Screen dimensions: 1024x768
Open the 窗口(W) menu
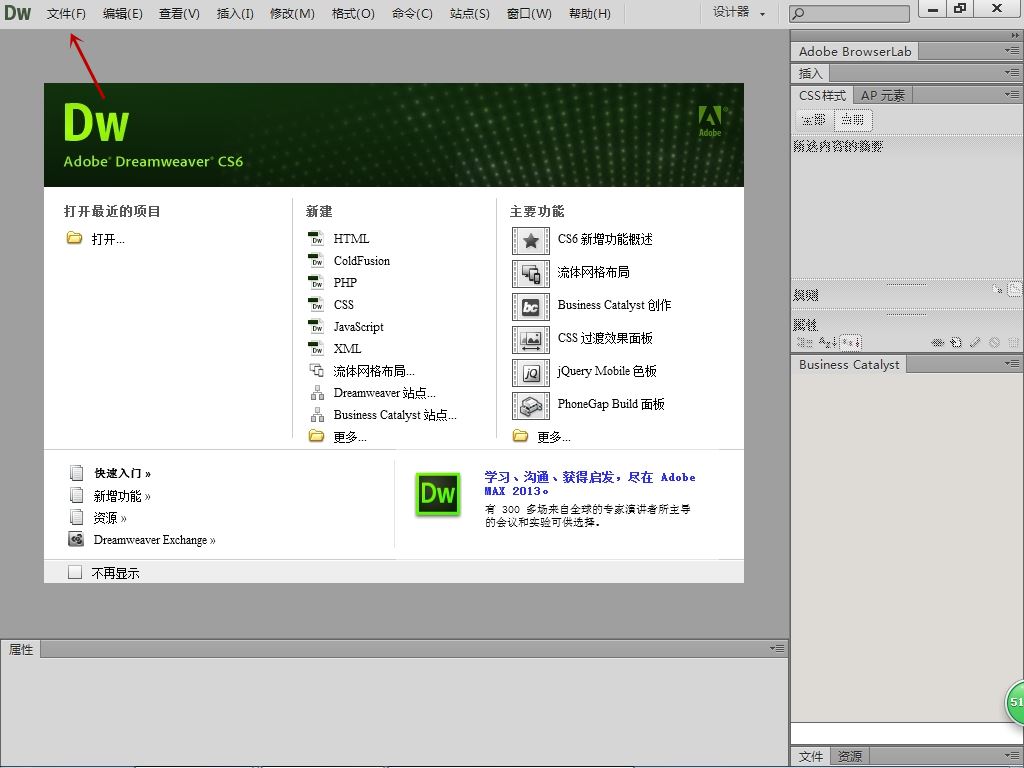tap(529, 13)
